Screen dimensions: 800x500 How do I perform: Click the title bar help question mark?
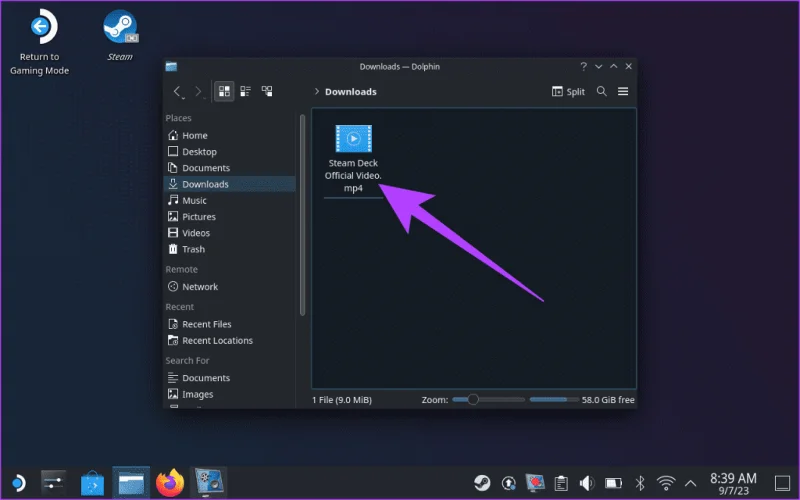tap(584, 66)
